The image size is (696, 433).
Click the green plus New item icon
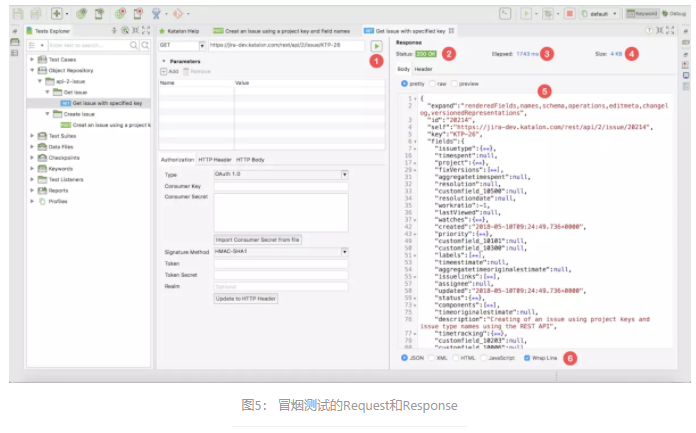pos(56,14)
